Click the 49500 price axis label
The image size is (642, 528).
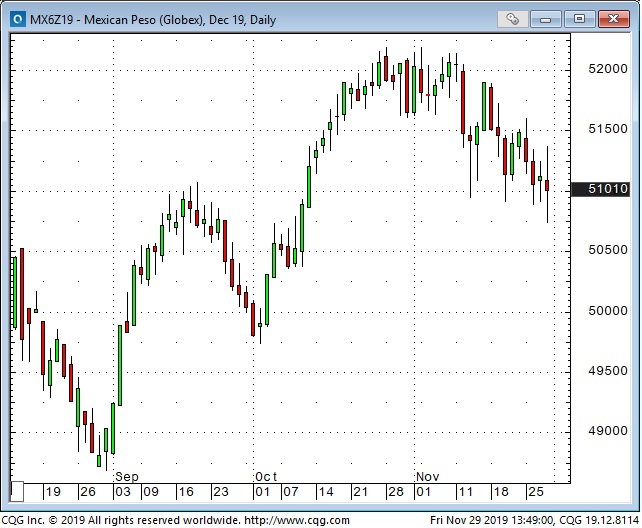point(608,371)
